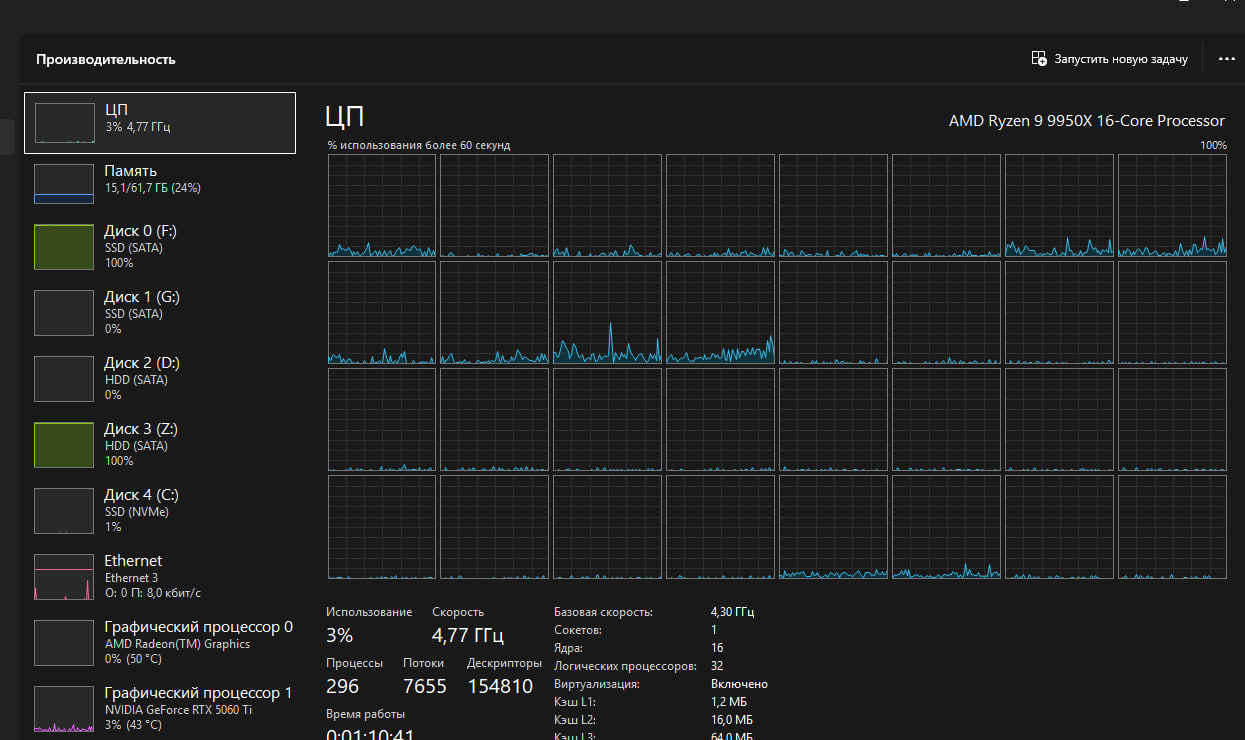The height and width of the screenshot is (740, 1245).
Task: Click the GPU 0 mini graph thumbnail
Action: click(x=64, y=643)
